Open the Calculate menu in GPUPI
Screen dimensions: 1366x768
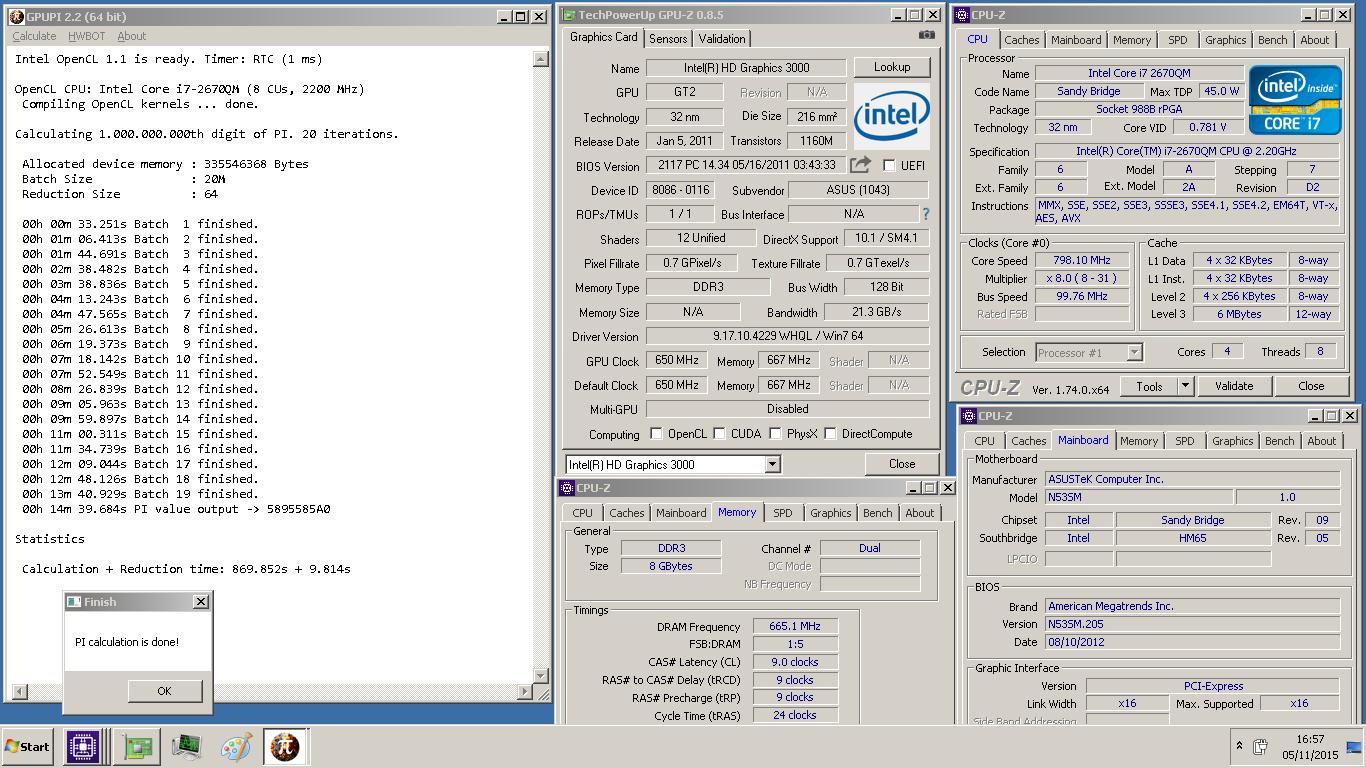tap(34, 36)
